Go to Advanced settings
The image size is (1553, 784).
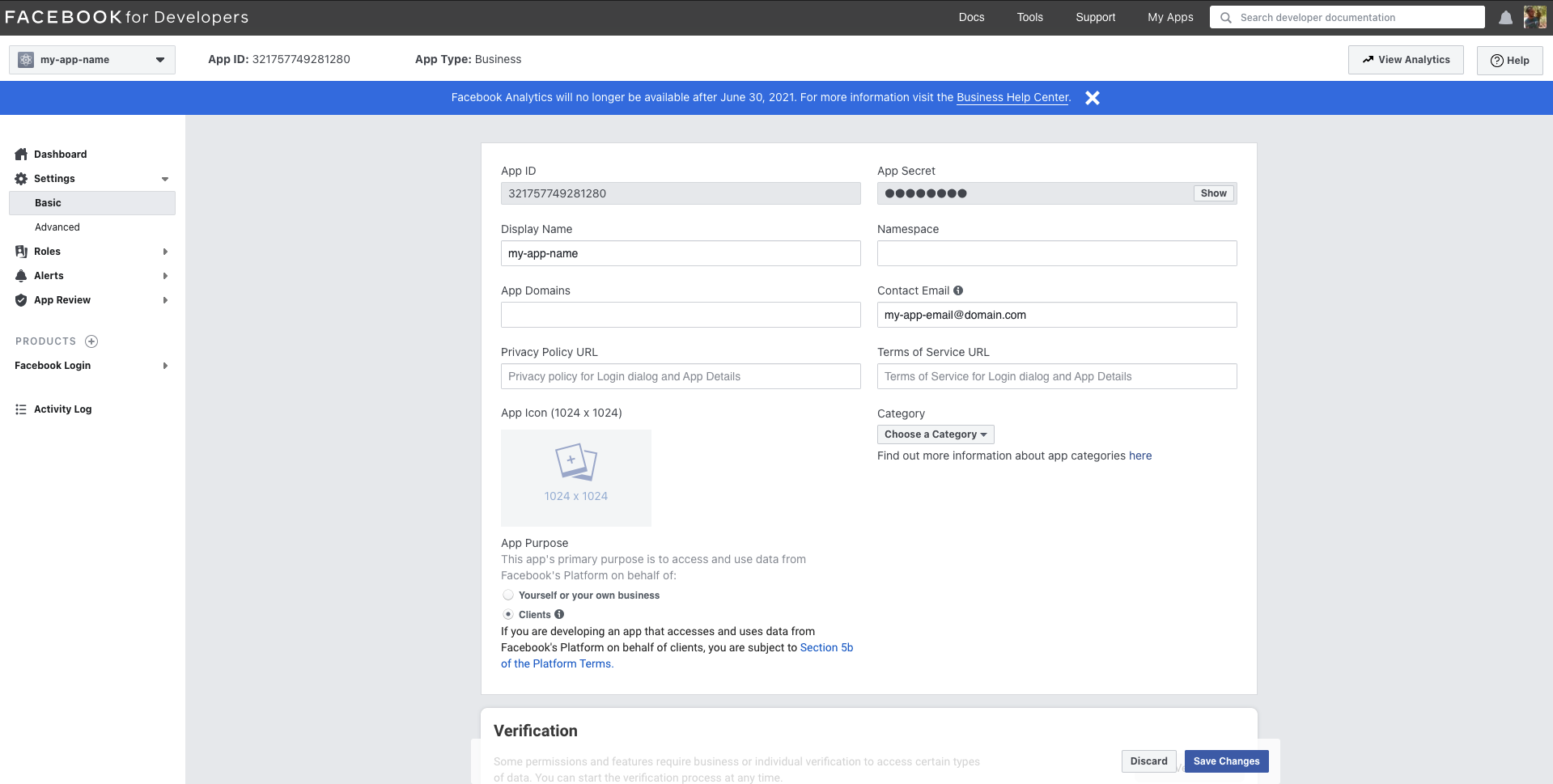click(x=57, y=227)
